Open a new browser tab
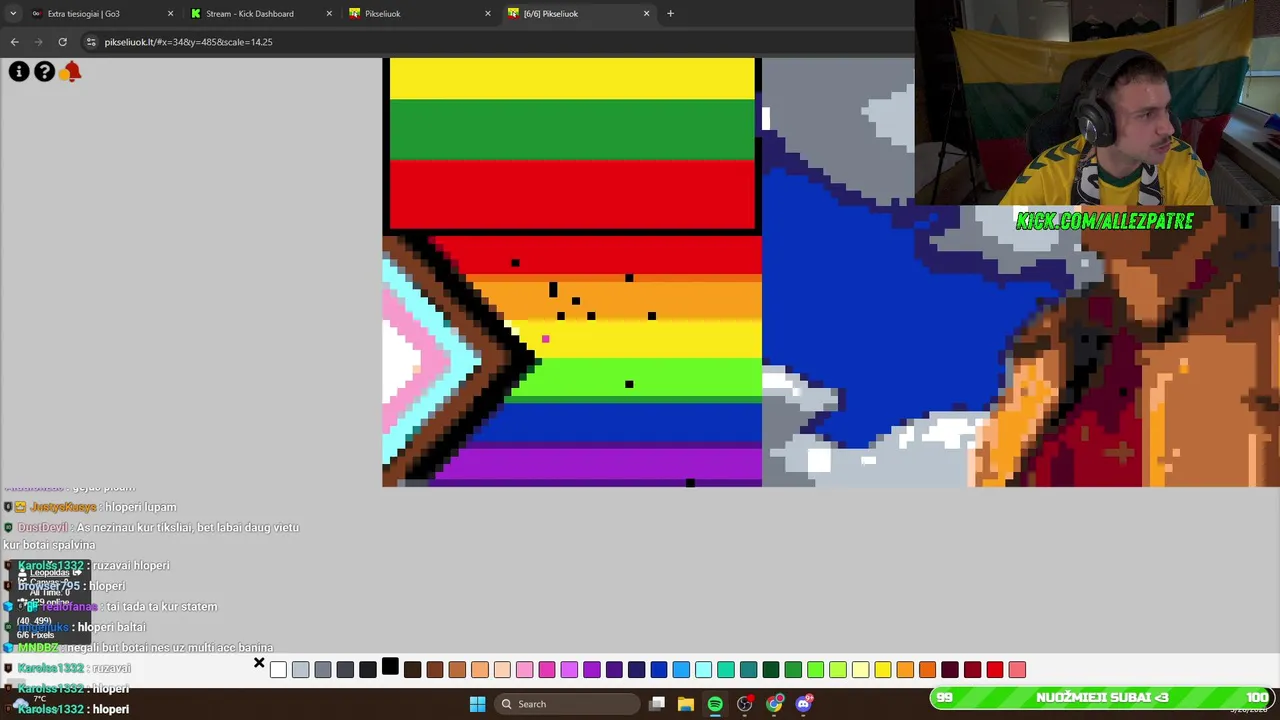Image resolution: width=1280 pixels, height=720 pixels. (x=670, y=13)
